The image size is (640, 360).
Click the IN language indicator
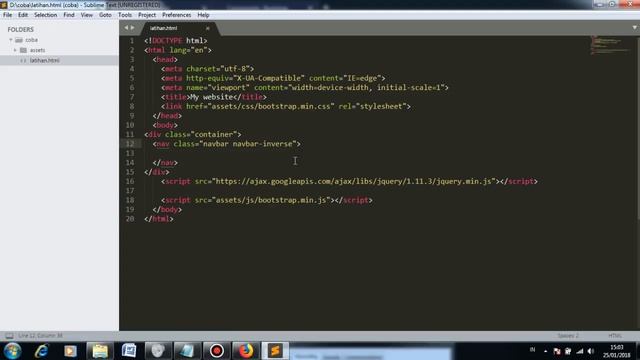click(532, 349)
